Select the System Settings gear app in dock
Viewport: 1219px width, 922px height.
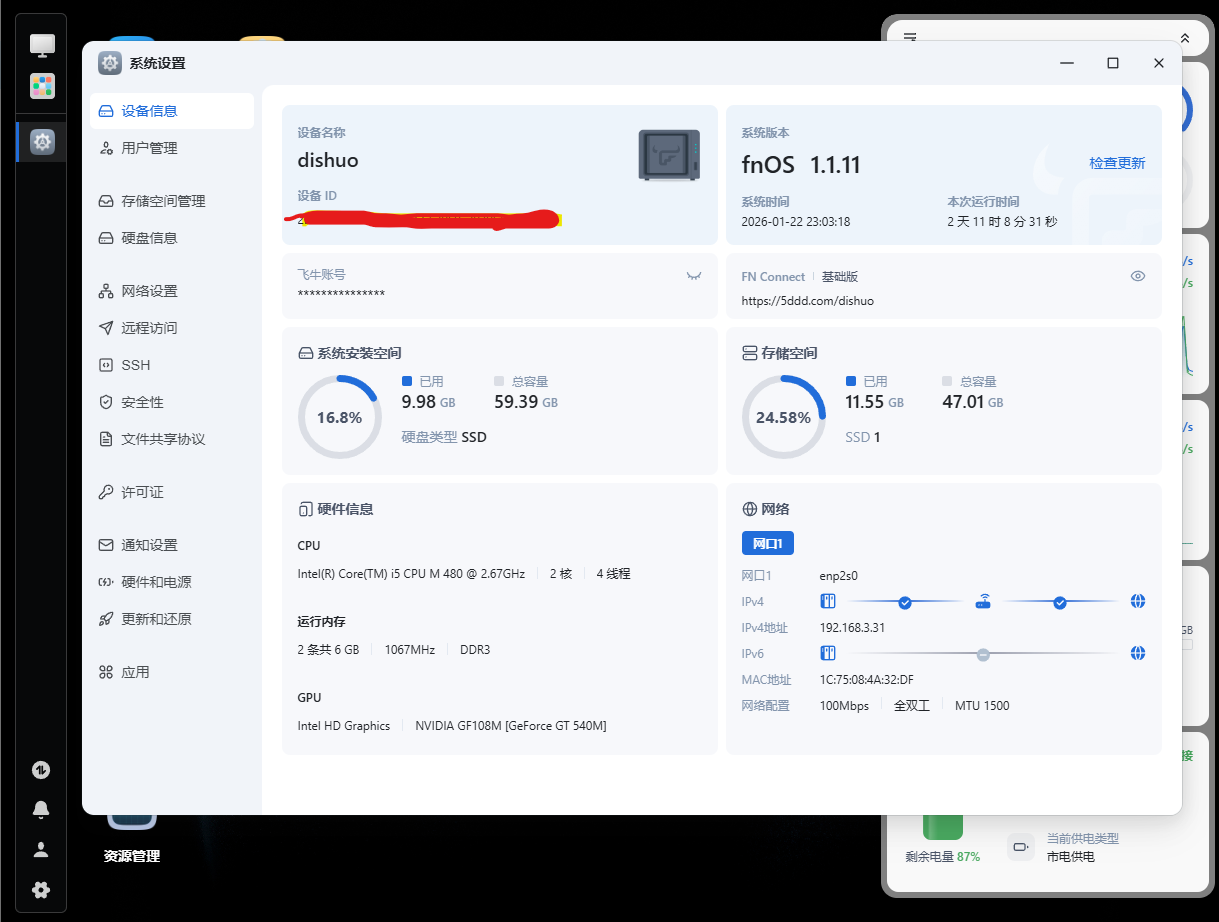point(42,142)
